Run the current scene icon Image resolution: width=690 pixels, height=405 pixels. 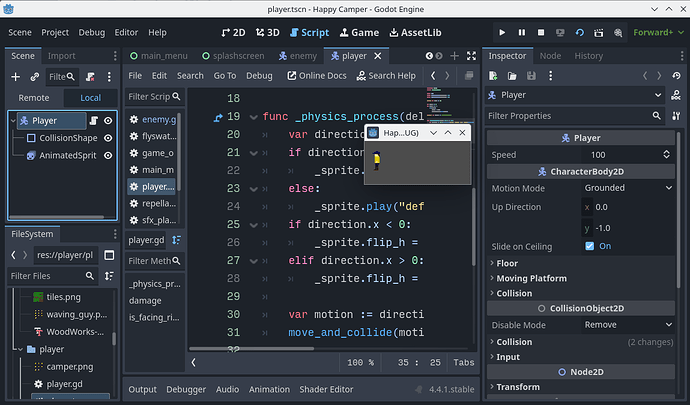599,33
